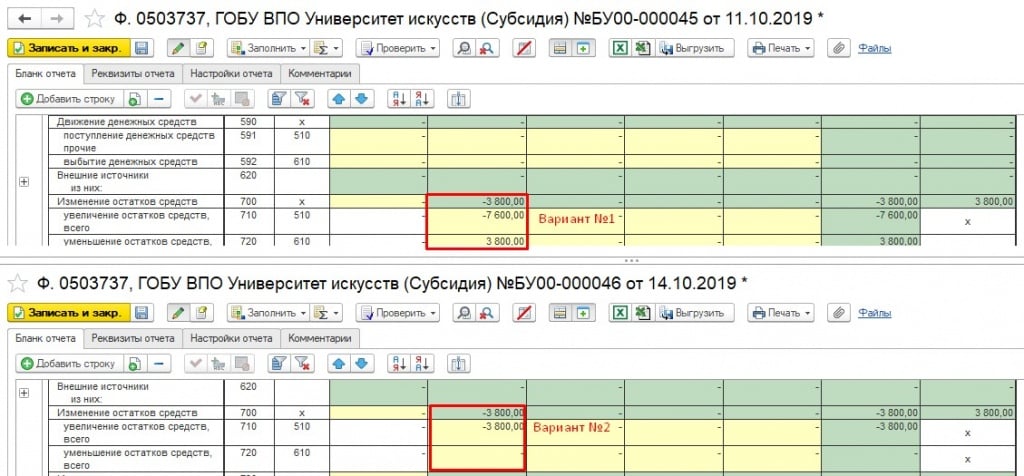1024x476 pixels.
Task: Open 'Заполнить' dropdown in report 000046
Action: [268, 313]
